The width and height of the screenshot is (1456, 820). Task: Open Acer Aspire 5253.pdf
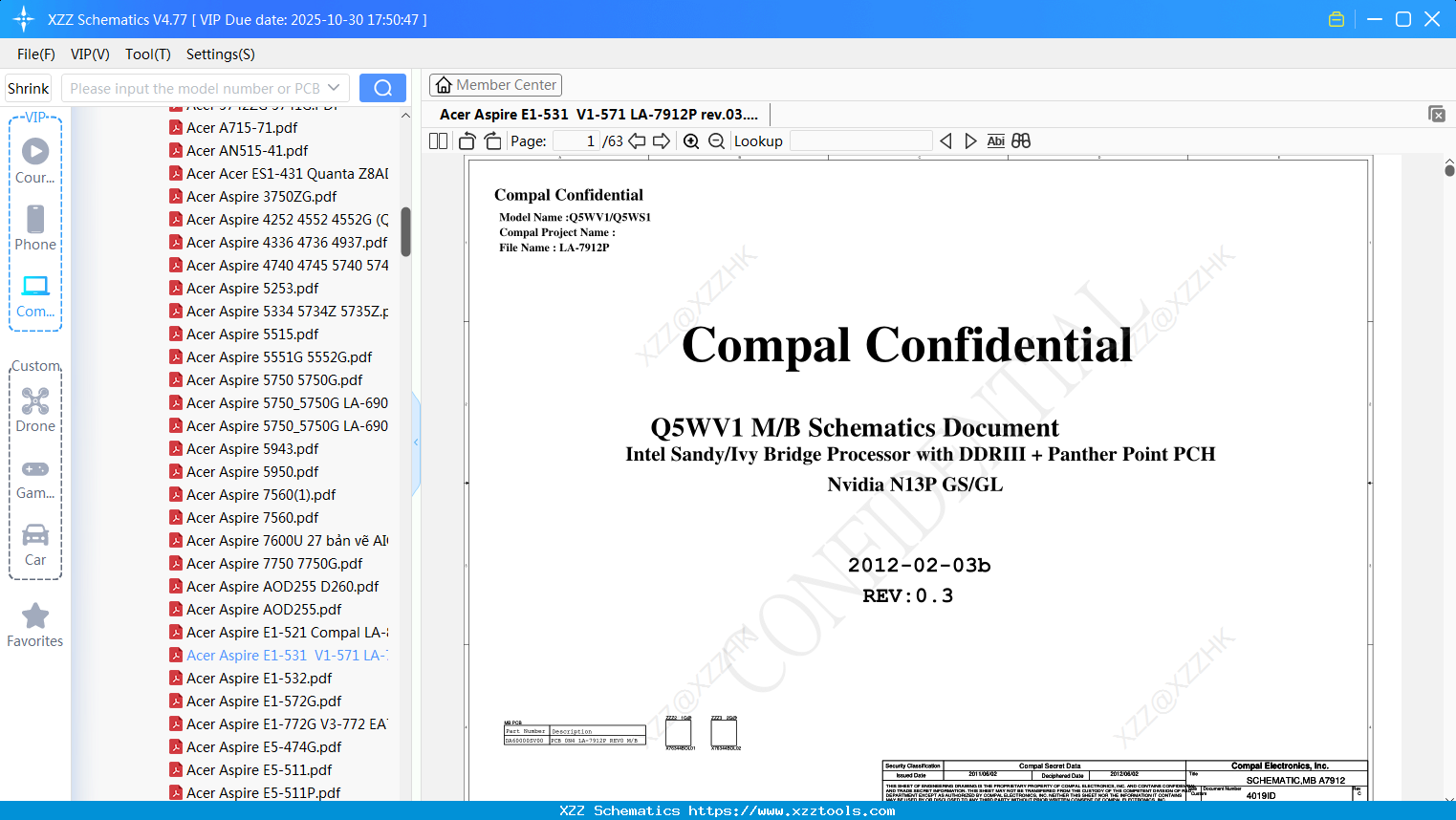(252, 288)
